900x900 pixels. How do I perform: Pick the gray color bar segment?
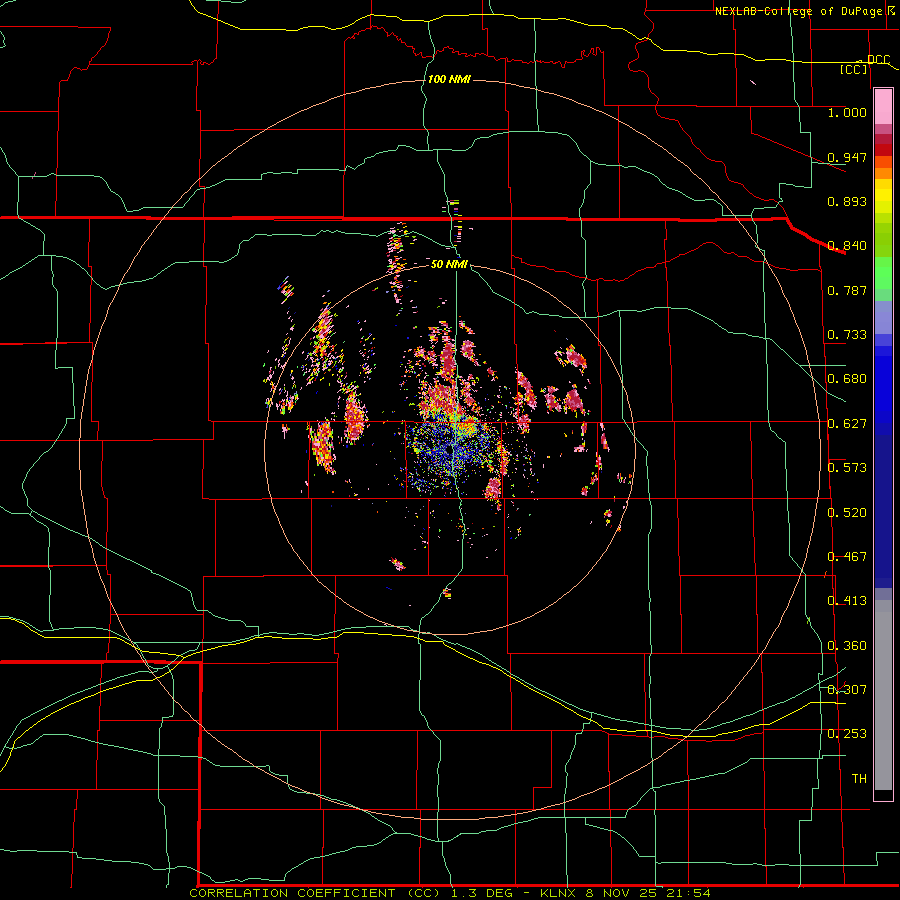883,695
